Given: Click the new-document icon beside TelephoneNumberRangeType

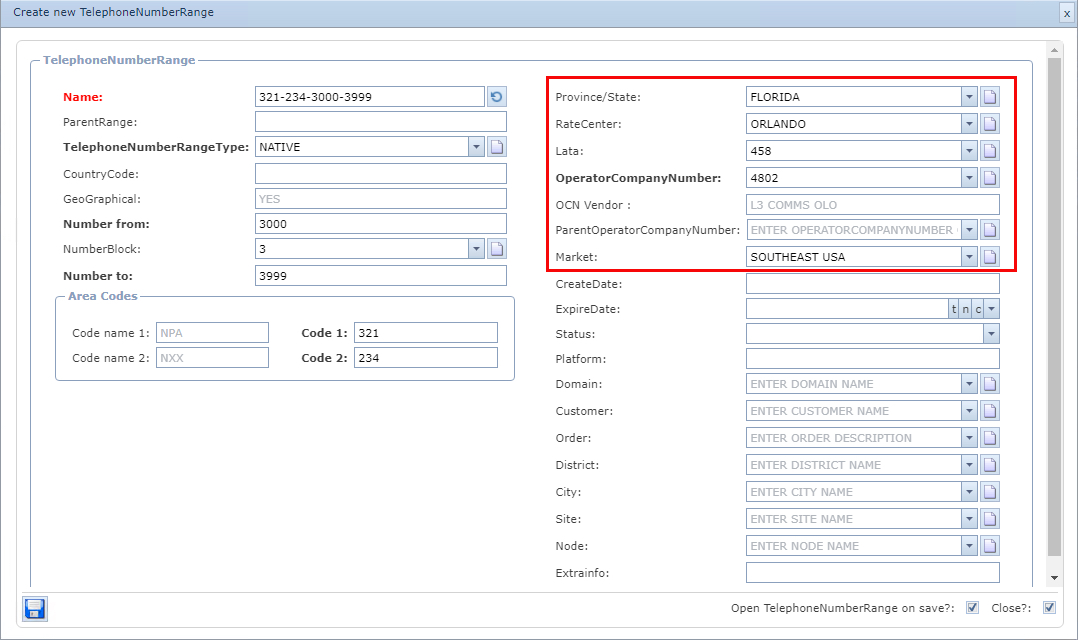Looking at the screenshot, I should [x=496, y=146].
